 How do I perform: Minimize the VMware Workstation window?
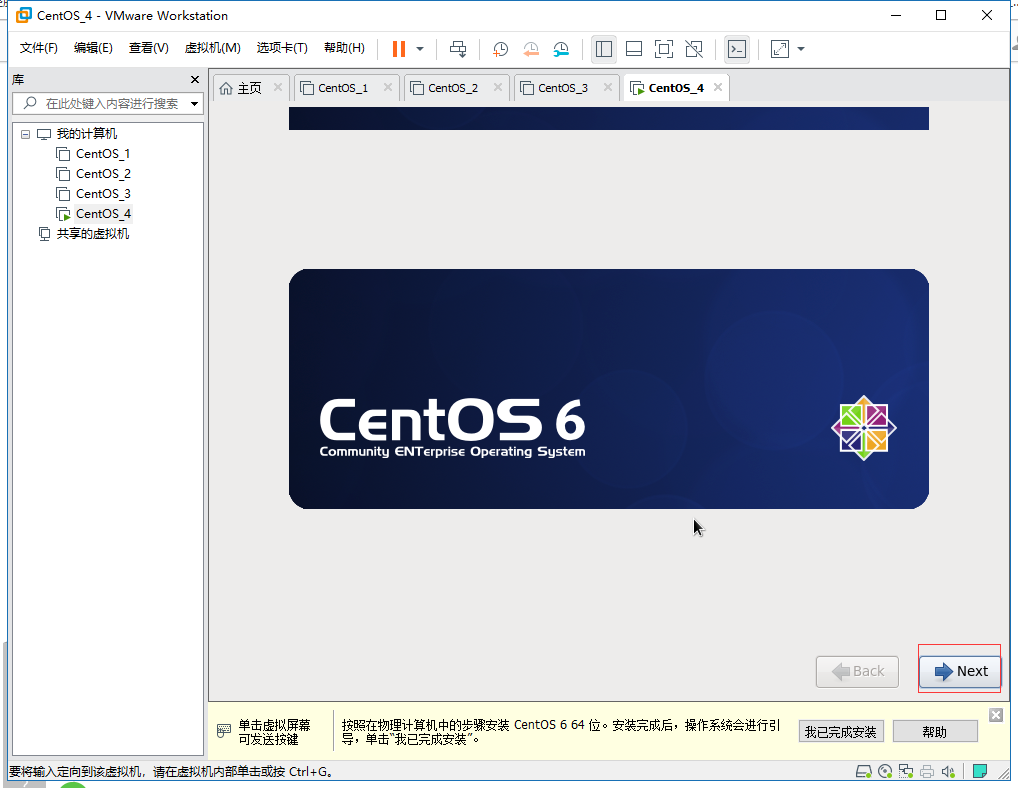(x=896, y=15)
